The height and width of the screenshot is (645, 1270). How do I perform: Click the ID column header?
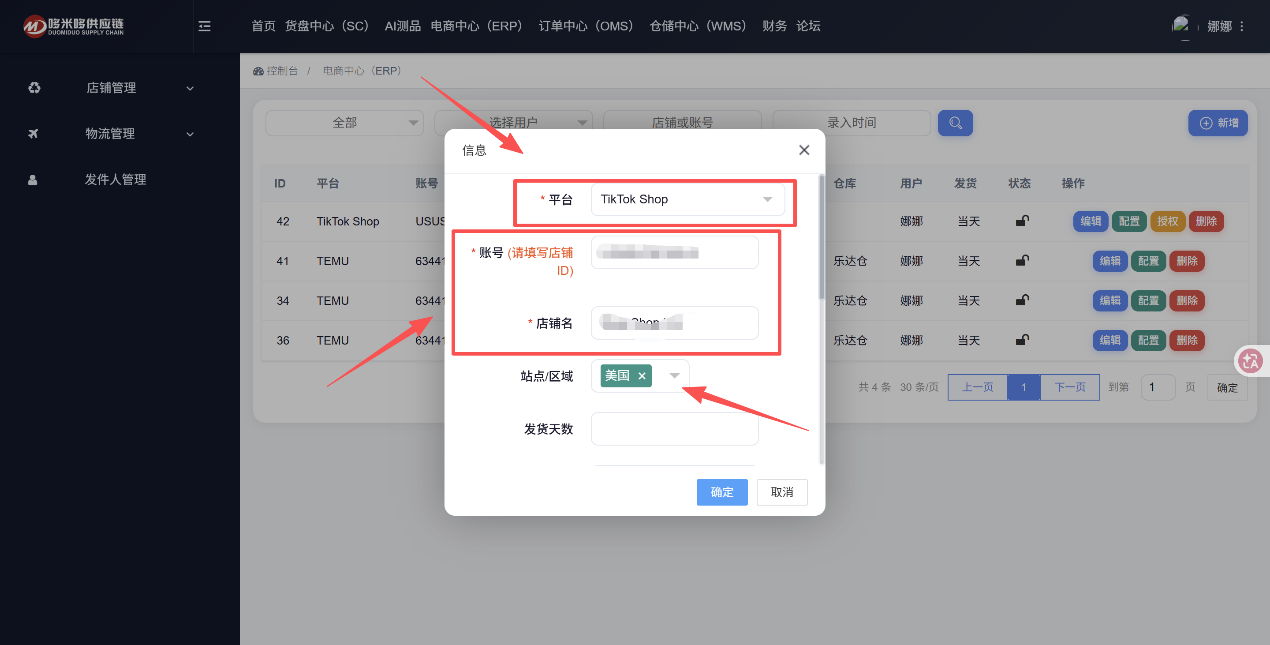tap(281, 184)
